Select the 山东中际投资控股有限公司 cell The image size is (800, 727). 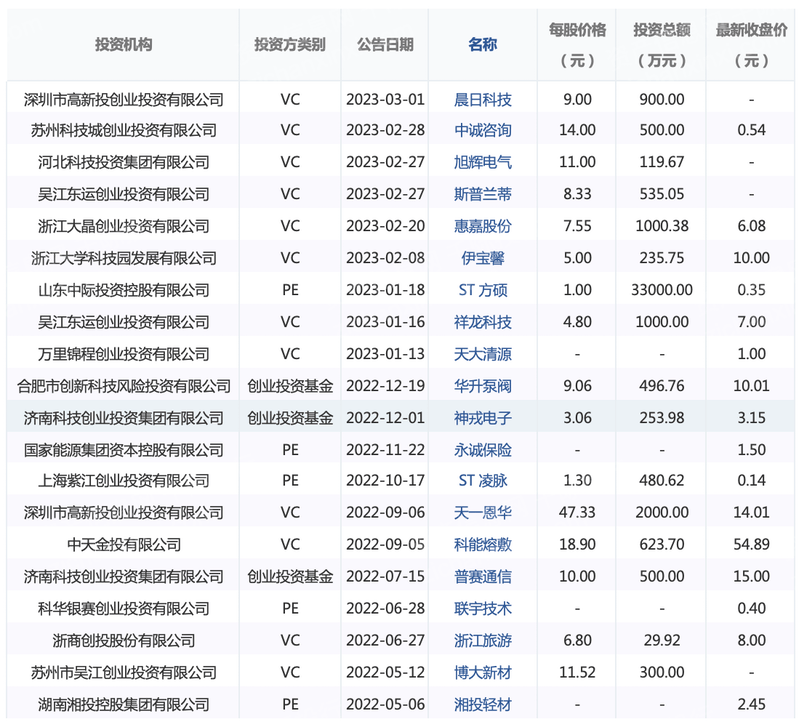pyautogui.click(x=123, y=290)
